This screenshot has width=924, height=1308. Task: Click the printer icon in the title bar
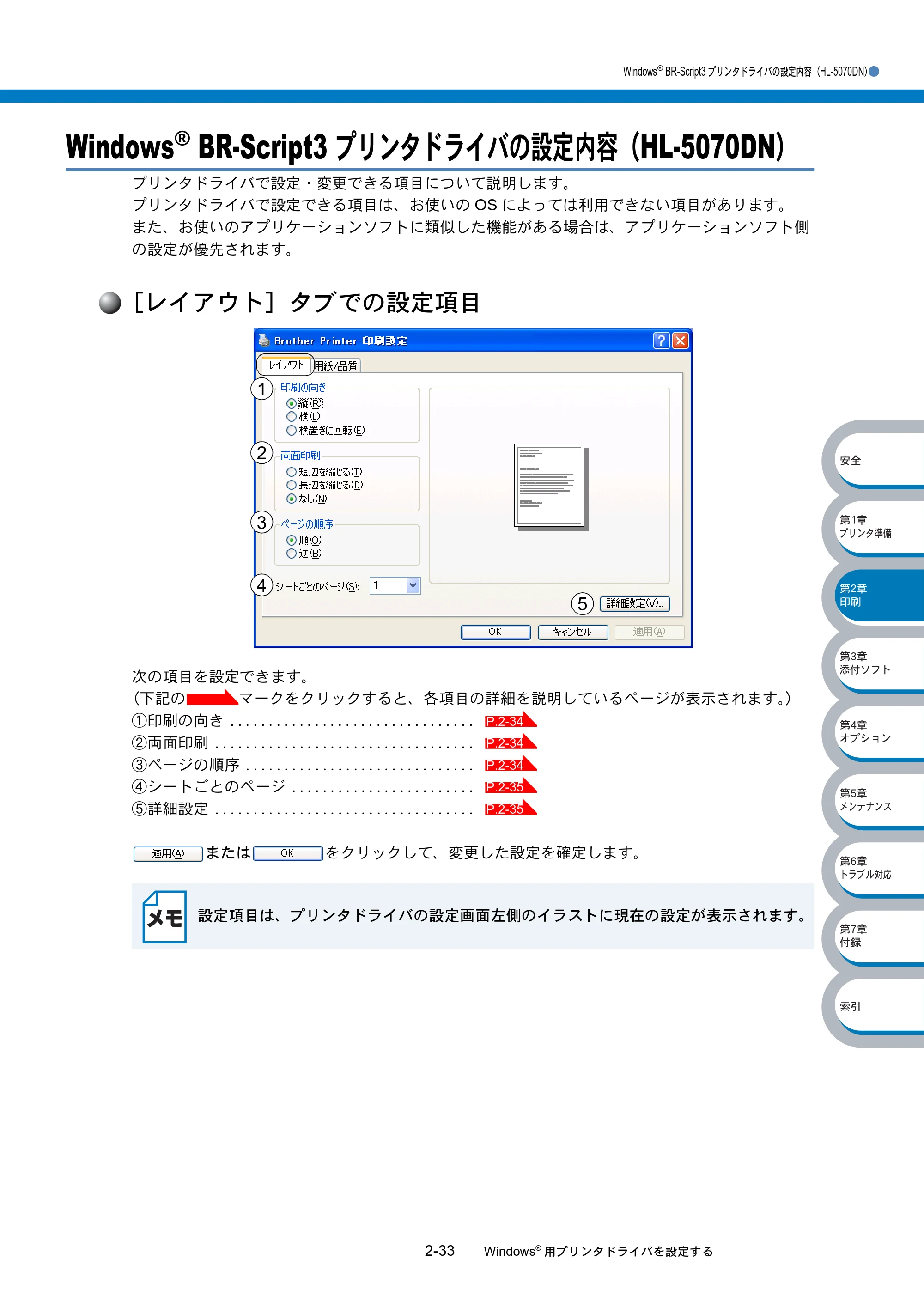264,340
